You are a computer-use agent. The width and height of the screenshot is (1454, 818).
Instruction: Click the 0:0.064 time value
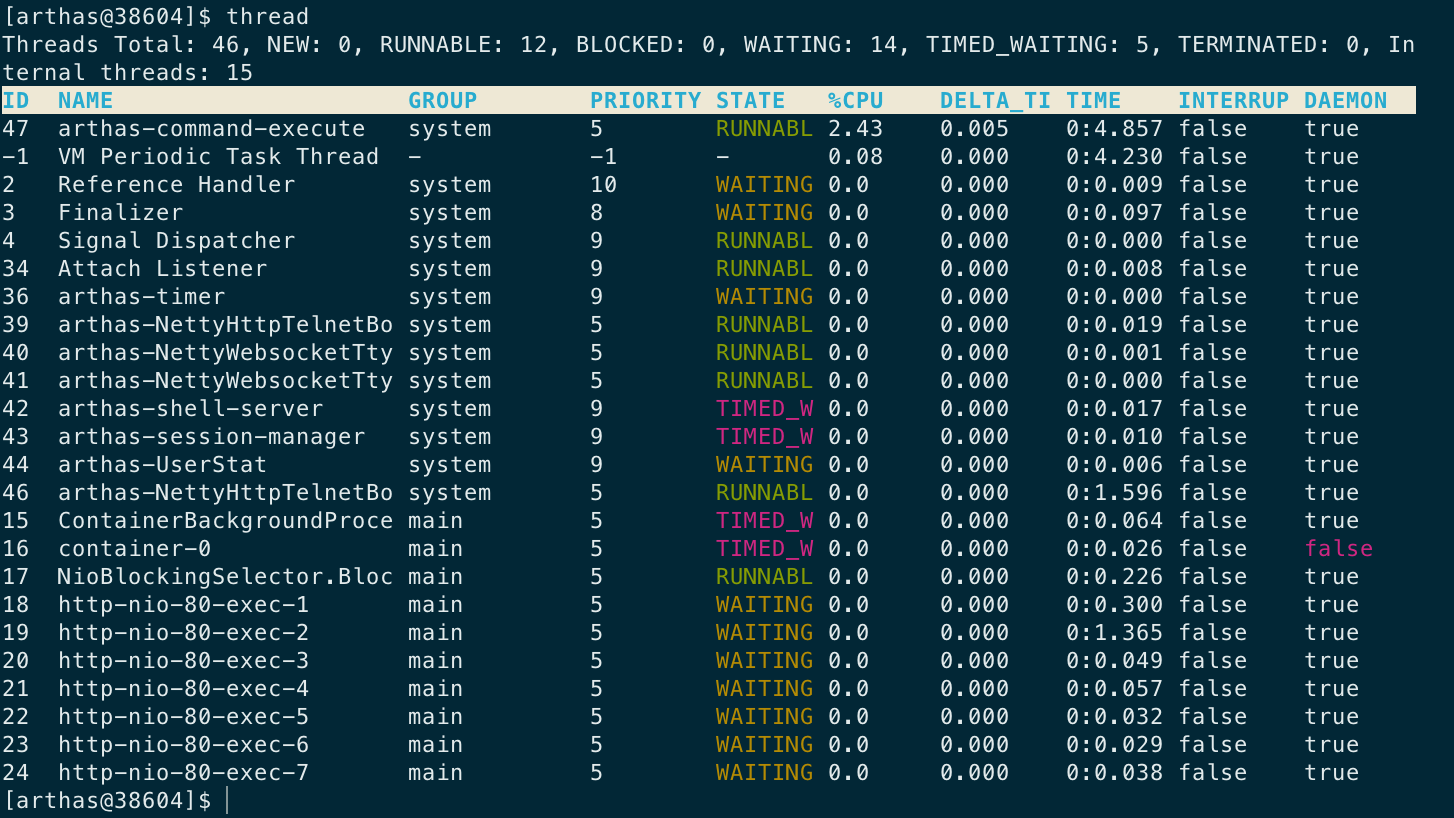(x=1115, y=521)
